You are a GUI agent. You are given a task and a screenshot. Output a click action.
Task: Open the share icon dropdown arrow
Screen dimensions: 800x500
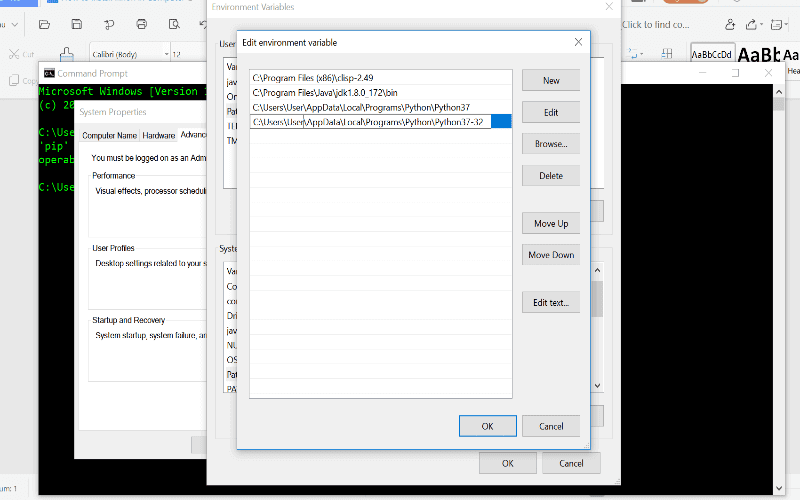[x=761, y=24]
